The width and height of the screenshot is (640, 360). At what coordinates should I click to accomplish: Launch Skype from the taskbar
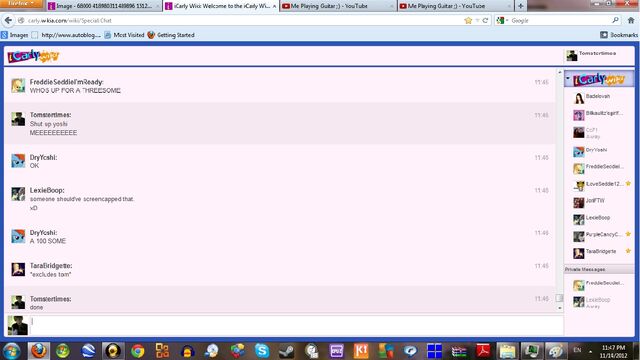pyautogui.click(x=262, y=351)
